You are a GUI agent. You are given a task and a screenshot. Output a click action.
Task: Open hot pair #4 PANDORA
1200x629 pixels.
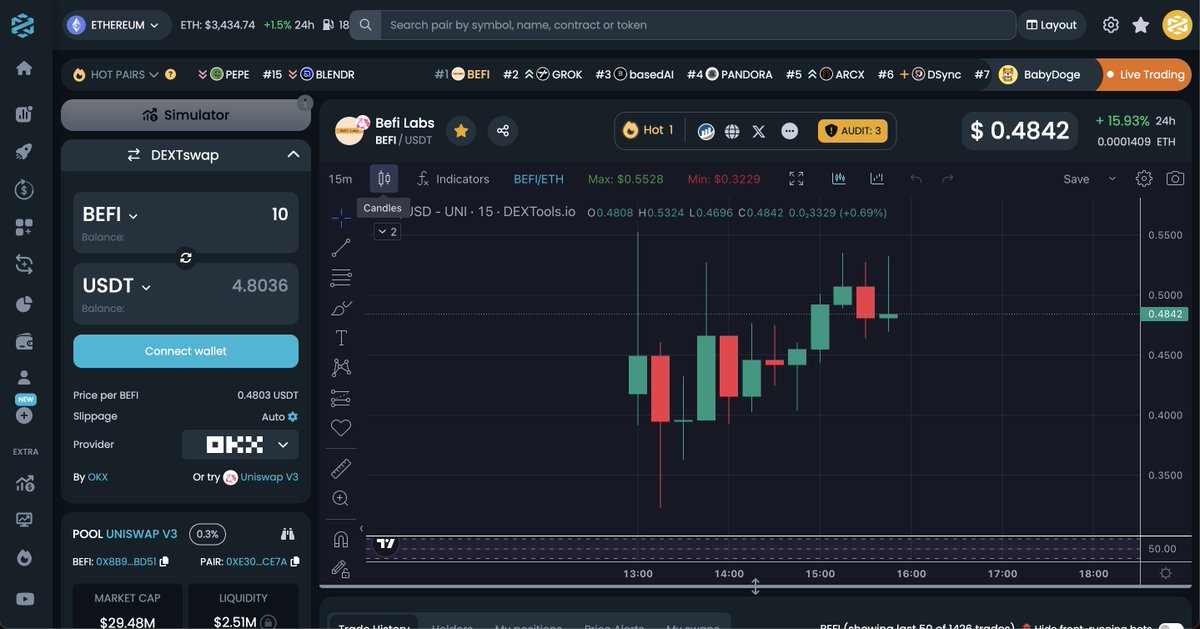[x=729, y=74]
